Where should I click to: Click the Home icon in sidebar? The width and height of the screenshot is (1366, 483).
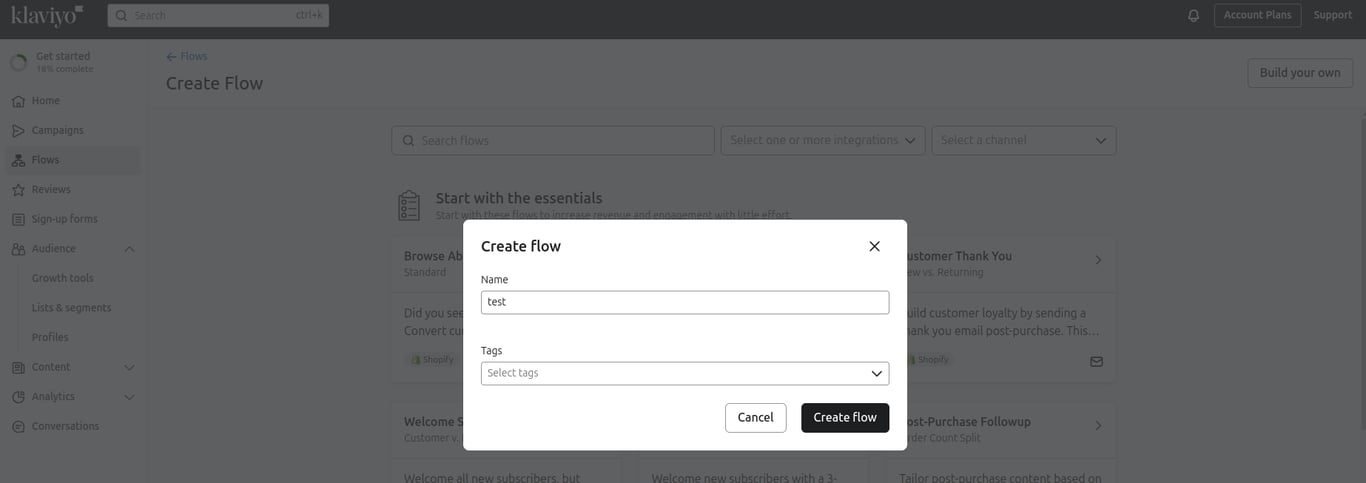18,101
